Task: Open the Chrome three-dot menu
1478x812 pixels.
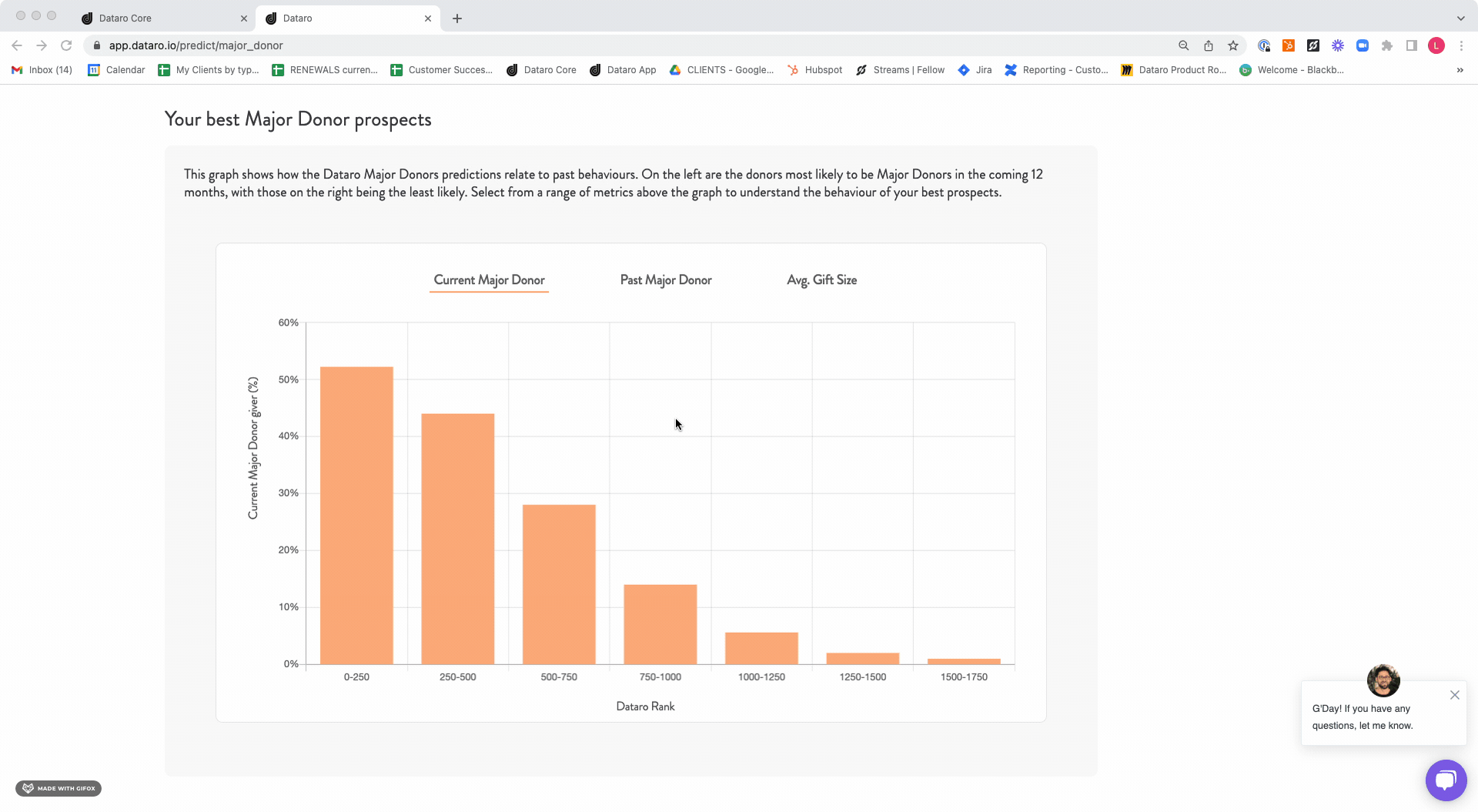Action: click(1461, 45)
